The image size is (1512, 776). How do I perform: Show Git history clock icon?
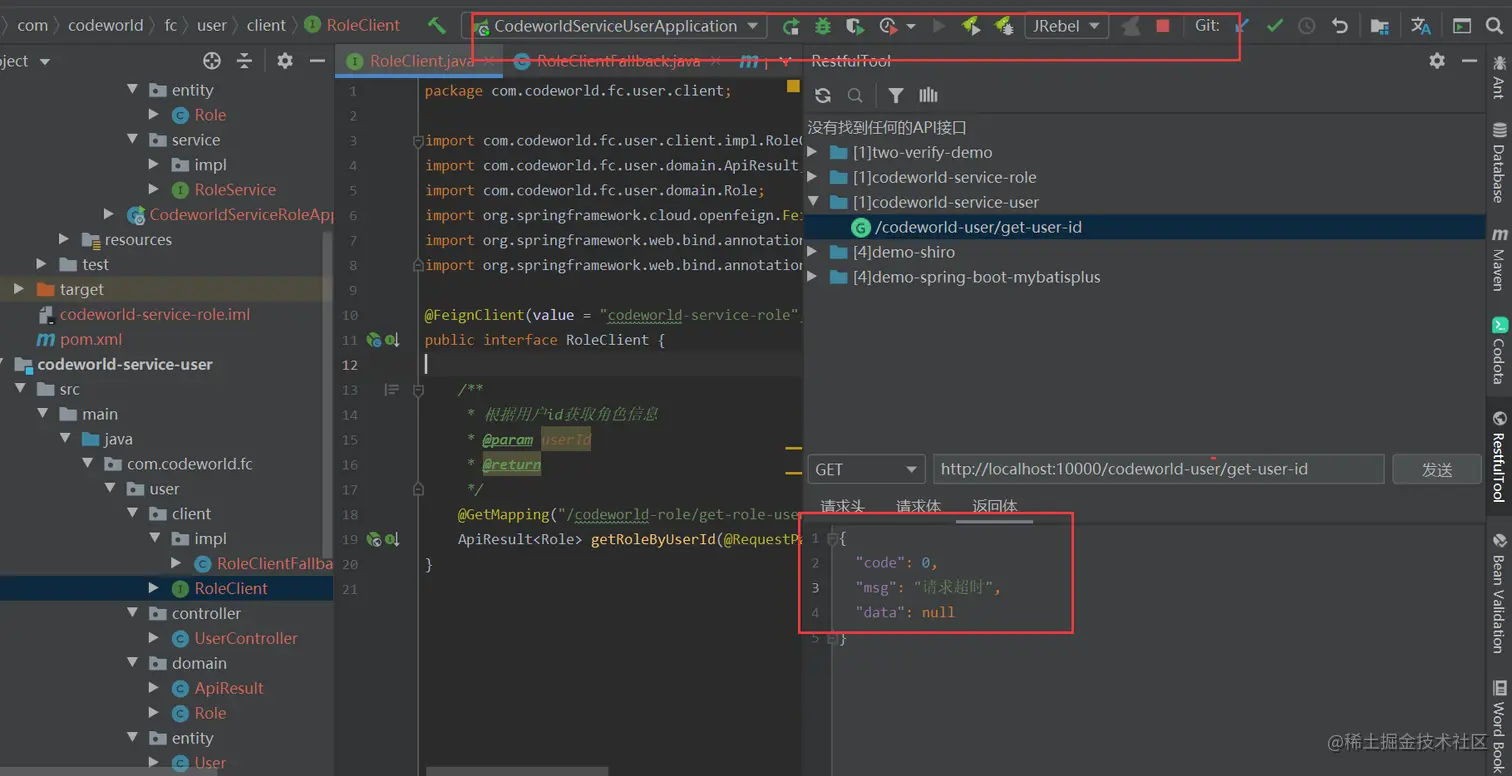(1306, 26)
